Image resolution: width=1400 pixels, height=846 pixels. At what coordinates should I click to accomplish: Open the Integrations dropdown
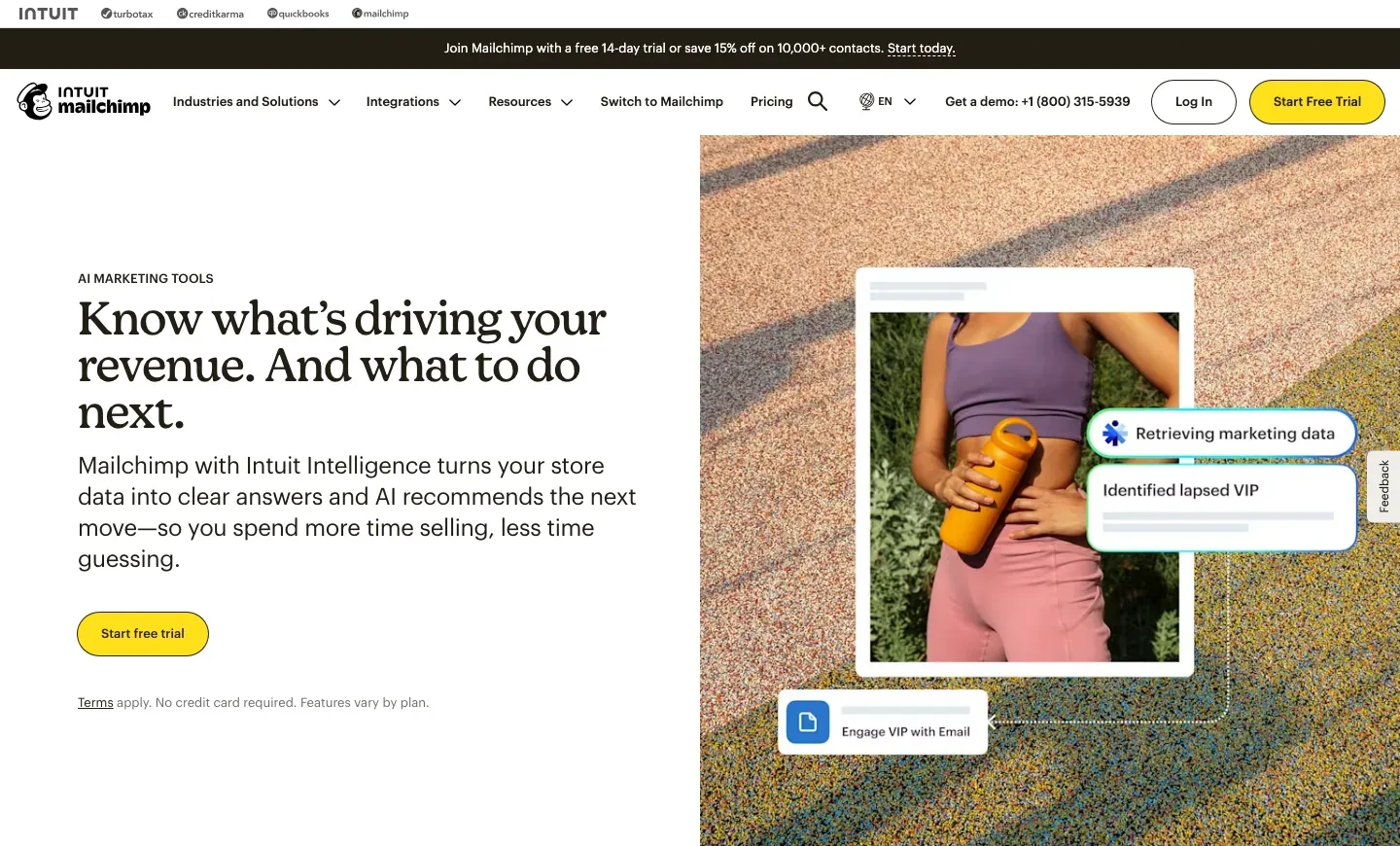click(413, 102)
